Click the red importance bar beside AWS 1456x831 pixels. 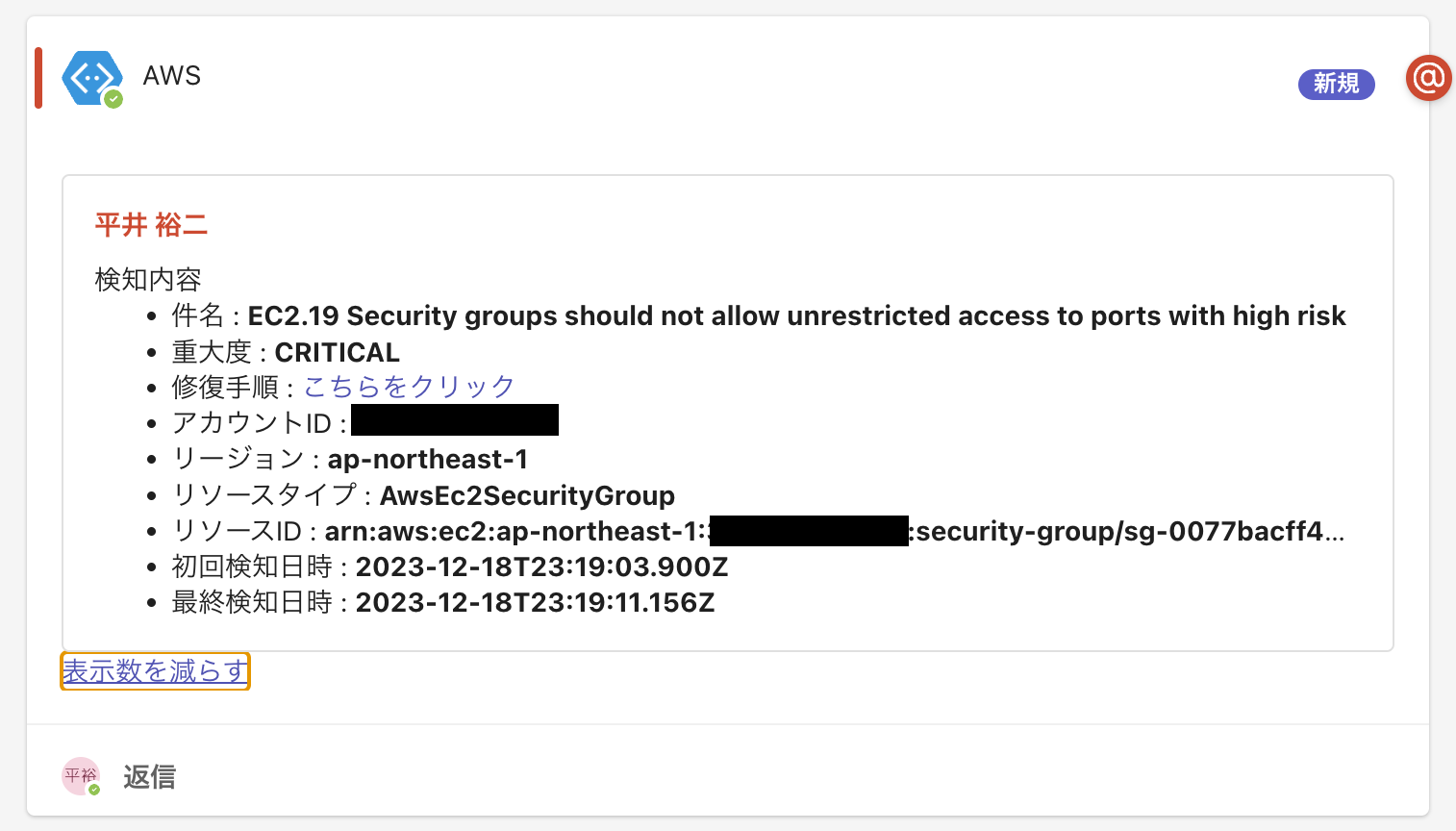(x=38, y=77)
